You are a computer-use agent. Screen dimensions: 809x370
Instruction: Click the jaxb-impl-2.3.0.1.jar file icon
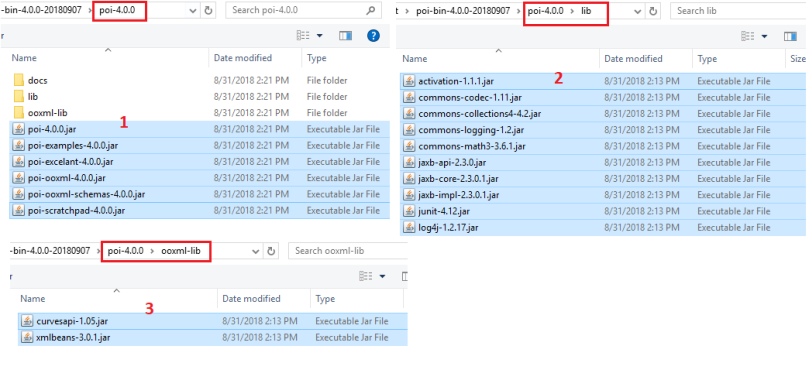click(409, 195)
